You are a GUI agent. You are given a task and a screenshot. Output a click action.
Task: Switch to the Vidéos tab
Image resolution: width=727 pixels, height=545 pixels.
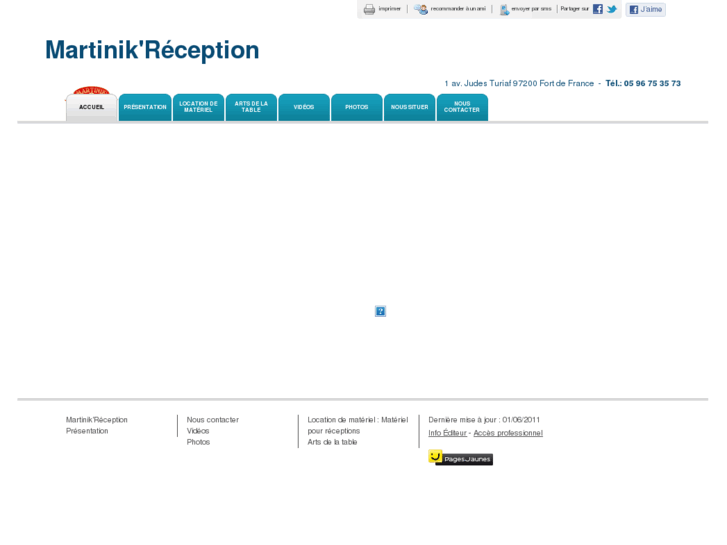pos(304,107)
